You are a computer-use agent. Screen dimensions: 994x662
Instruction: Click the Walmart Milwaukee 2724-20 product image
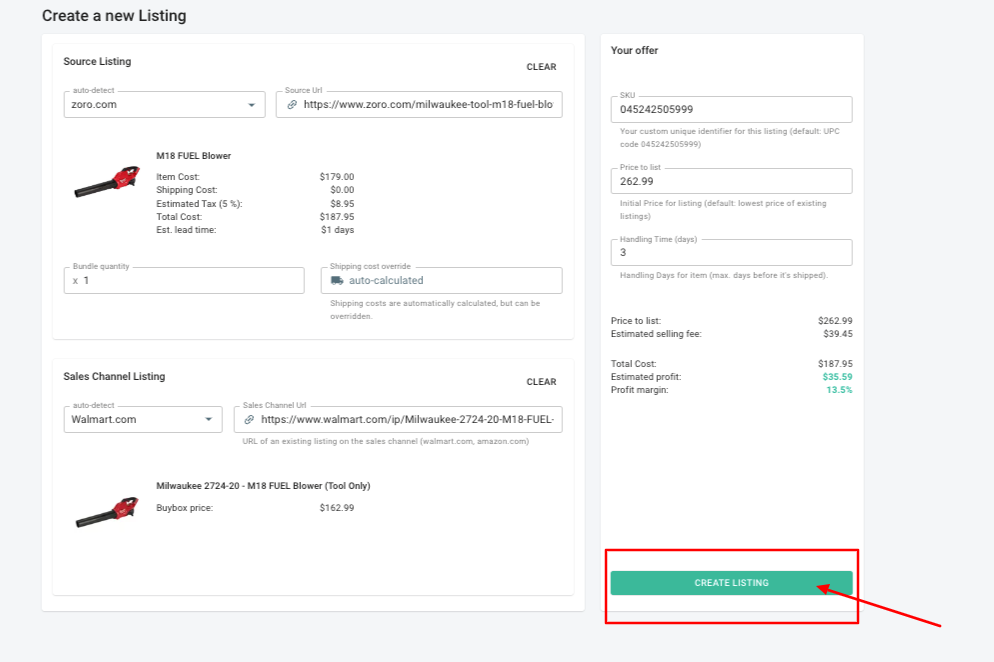[x=106, y=511]
